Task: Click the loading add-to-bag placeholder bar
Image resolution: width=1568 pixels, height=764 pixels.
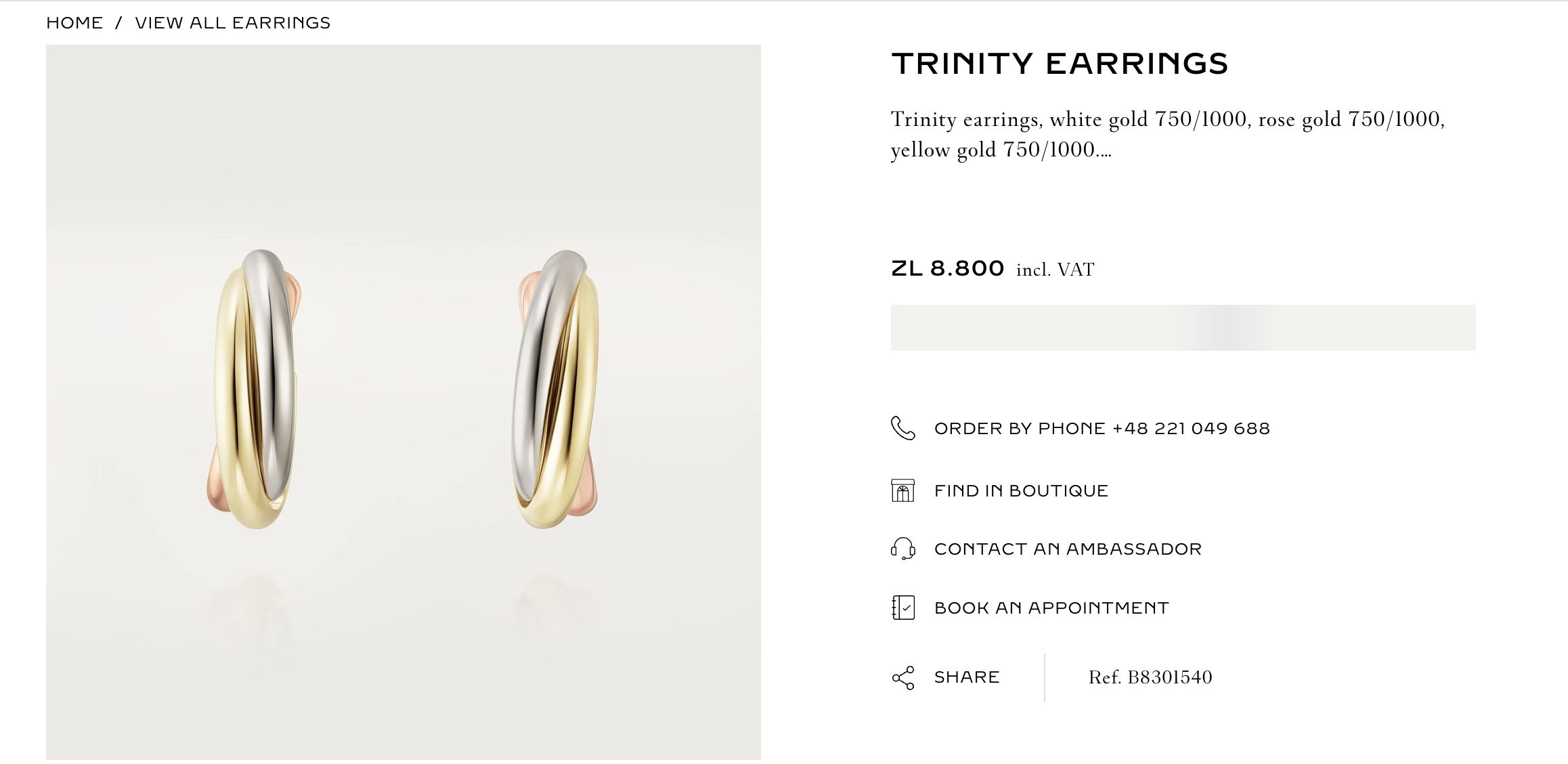Action: [x=1183, y=328]
